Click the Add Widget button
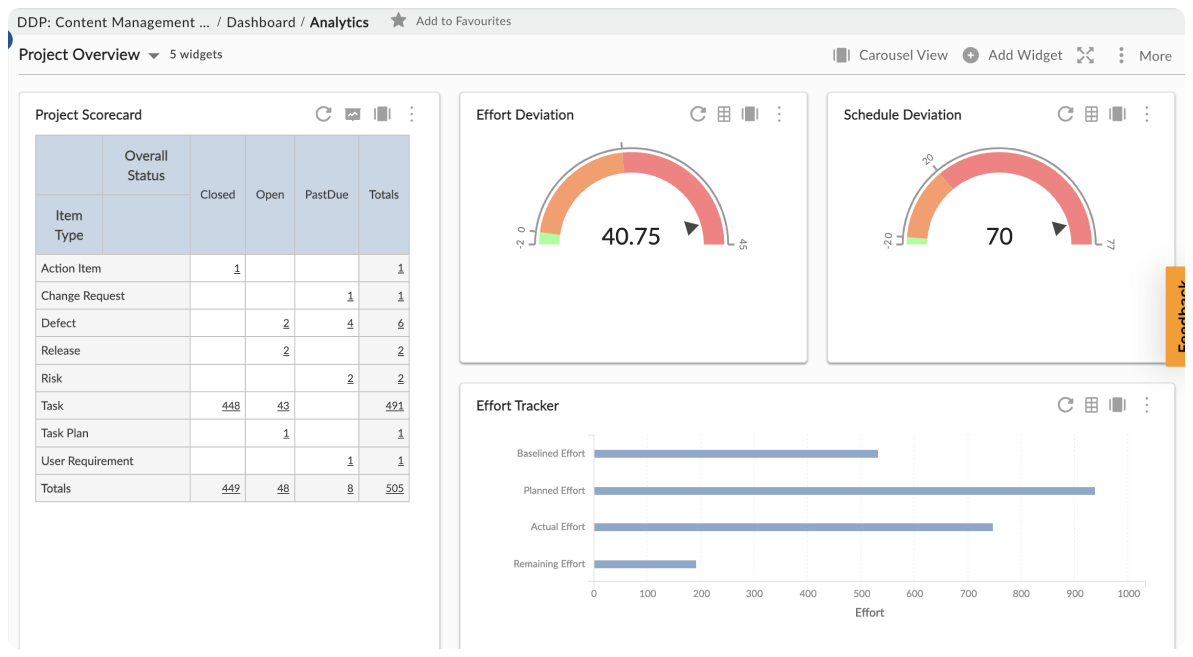The image size is (1193, 657). (x=1012, y=55)
